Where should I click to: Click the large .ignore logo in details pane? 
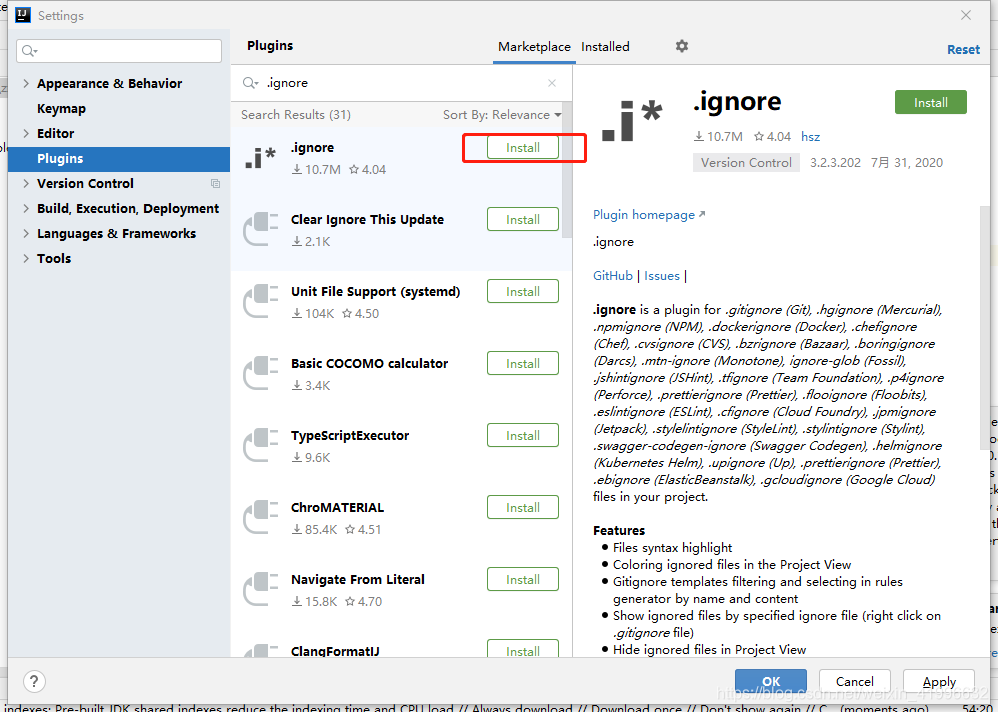[x=631, y=121]
